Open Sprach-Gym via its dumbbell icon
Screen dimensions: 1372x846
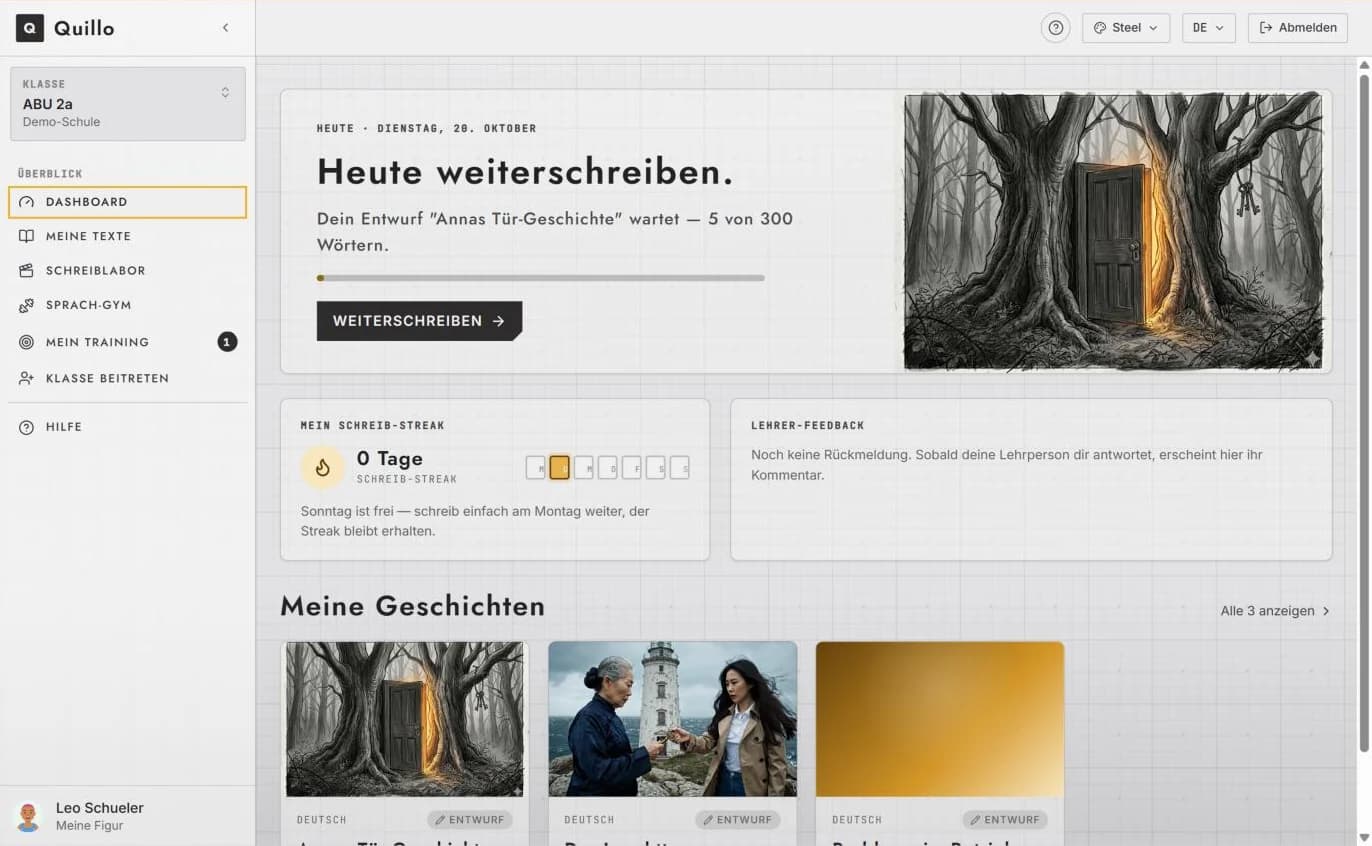(27, 305)
